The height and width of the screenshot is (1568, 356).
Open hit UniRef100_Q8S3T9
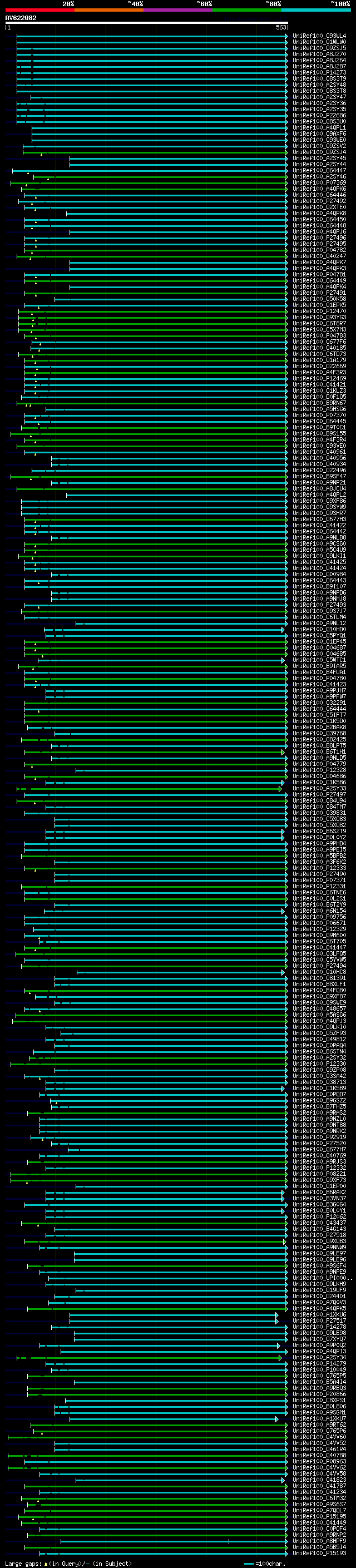[319, 78]
